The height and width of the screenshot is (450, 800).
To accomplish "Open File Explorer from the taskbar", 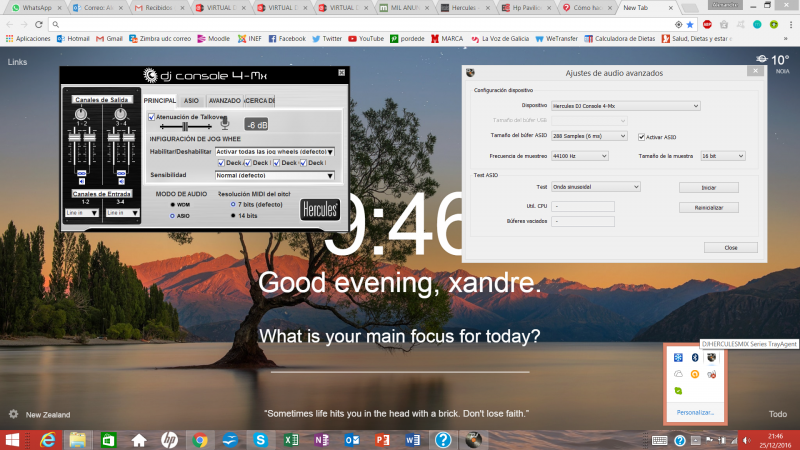I will (x=78, y=440).
